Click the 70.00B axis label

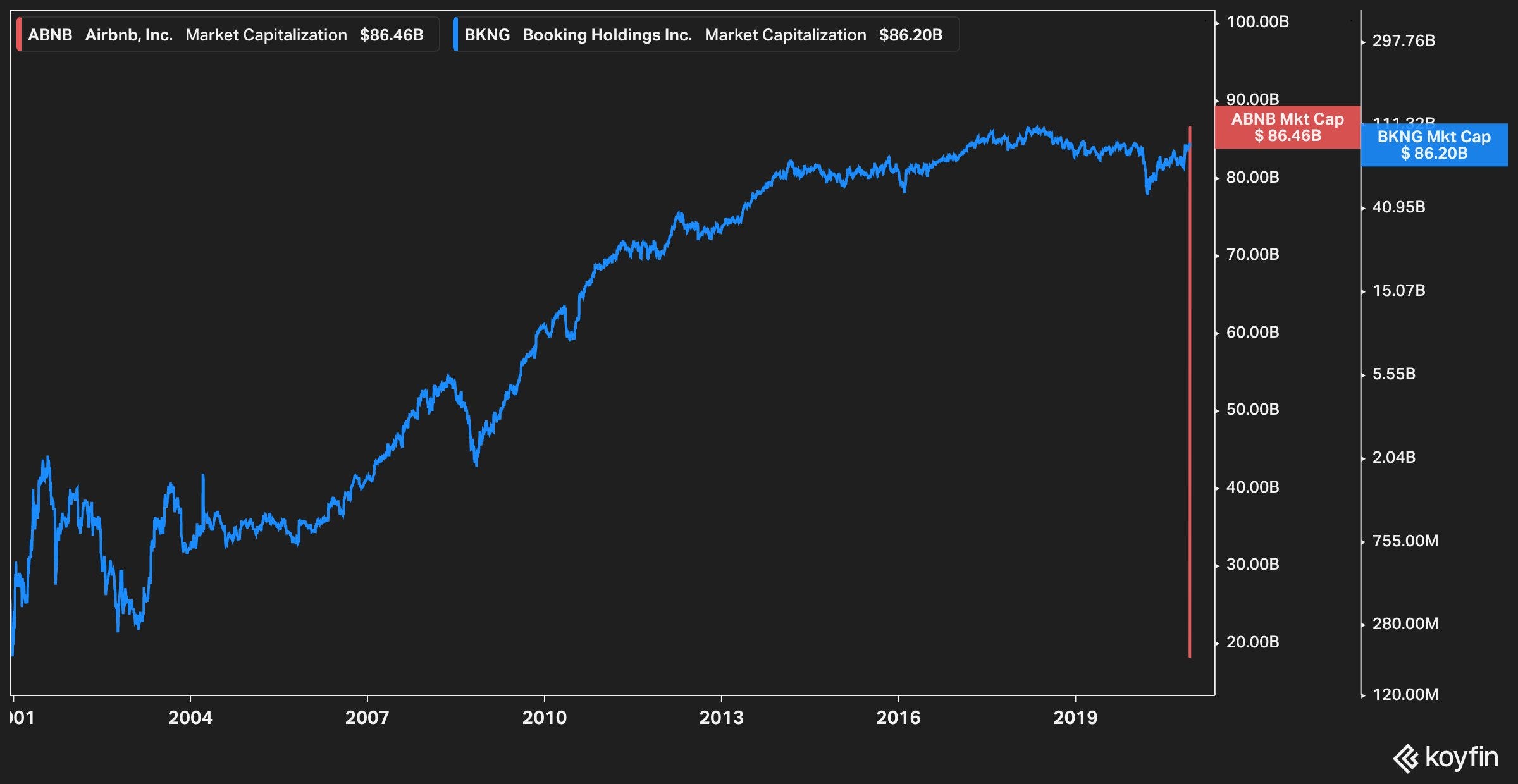[1252, 255]
